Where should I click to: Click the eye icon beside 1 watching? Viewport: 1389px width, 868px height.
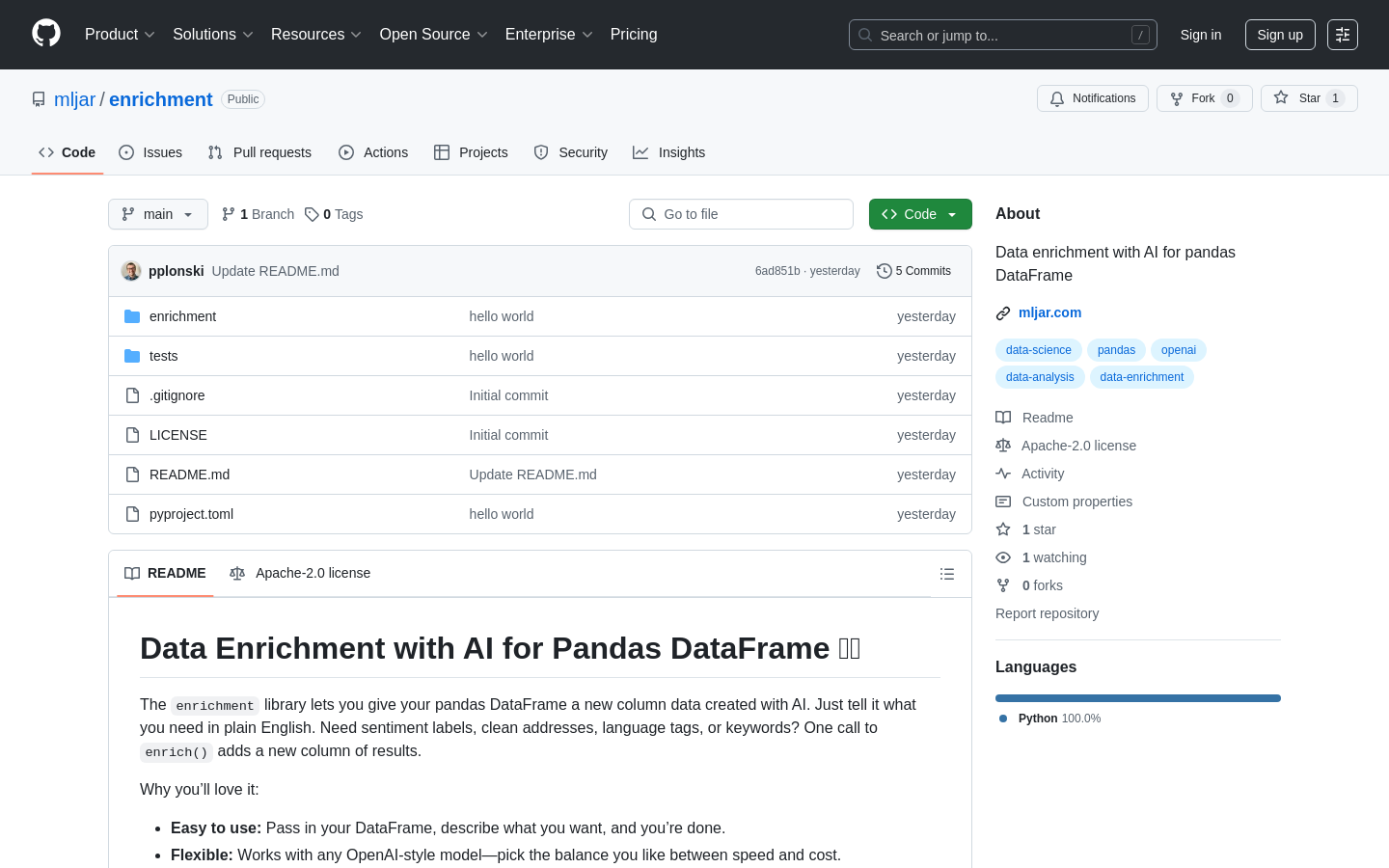[x=1003, y=557]
